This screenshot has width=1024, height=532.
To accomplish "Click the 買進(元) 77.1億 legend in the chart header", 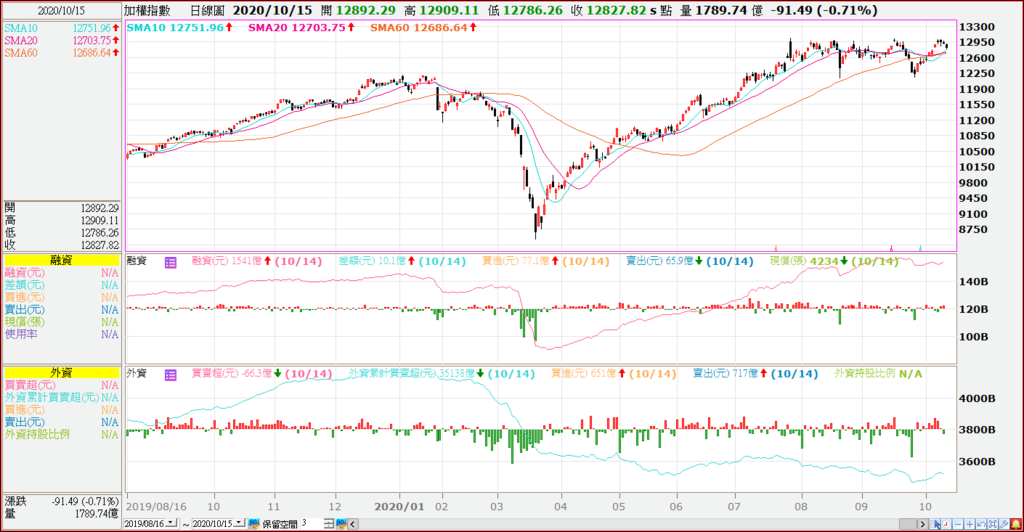I will click(x=546, y=261).
